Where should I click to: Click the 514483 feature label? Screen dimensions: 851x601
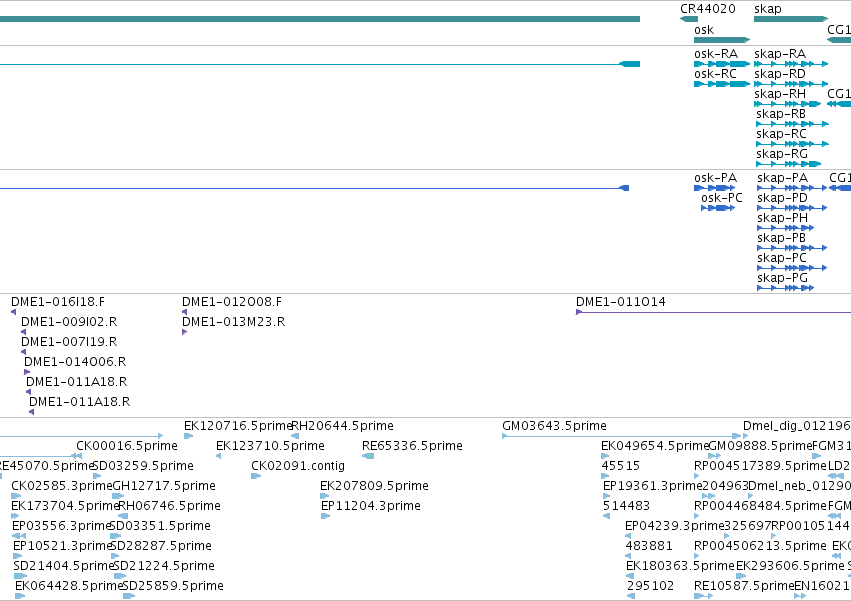coord(626,507)
